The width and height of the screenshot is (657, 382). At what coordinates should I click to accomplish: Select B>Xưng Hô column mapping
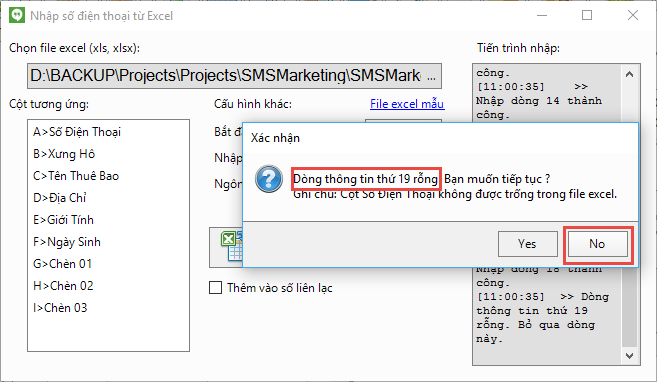[x=64, y=154]
